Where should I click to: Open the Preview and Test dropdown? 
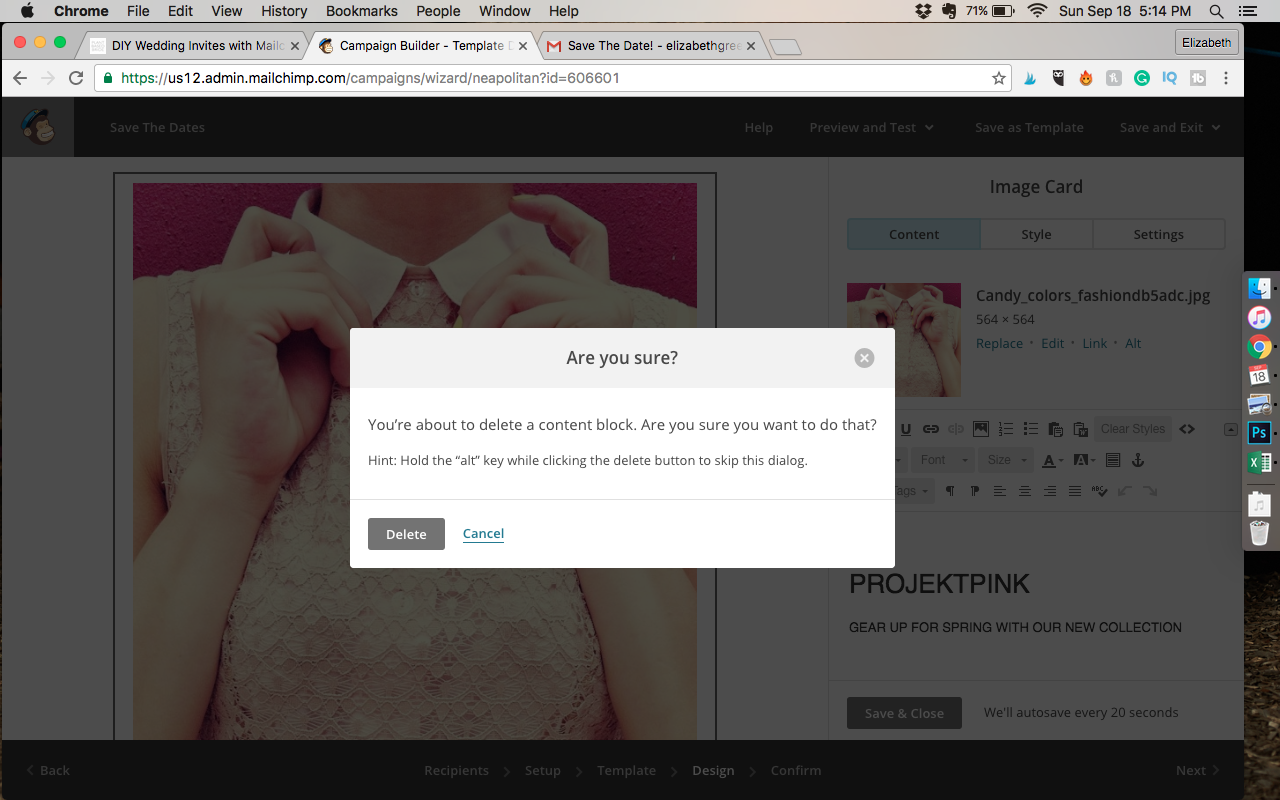(871, 127)
